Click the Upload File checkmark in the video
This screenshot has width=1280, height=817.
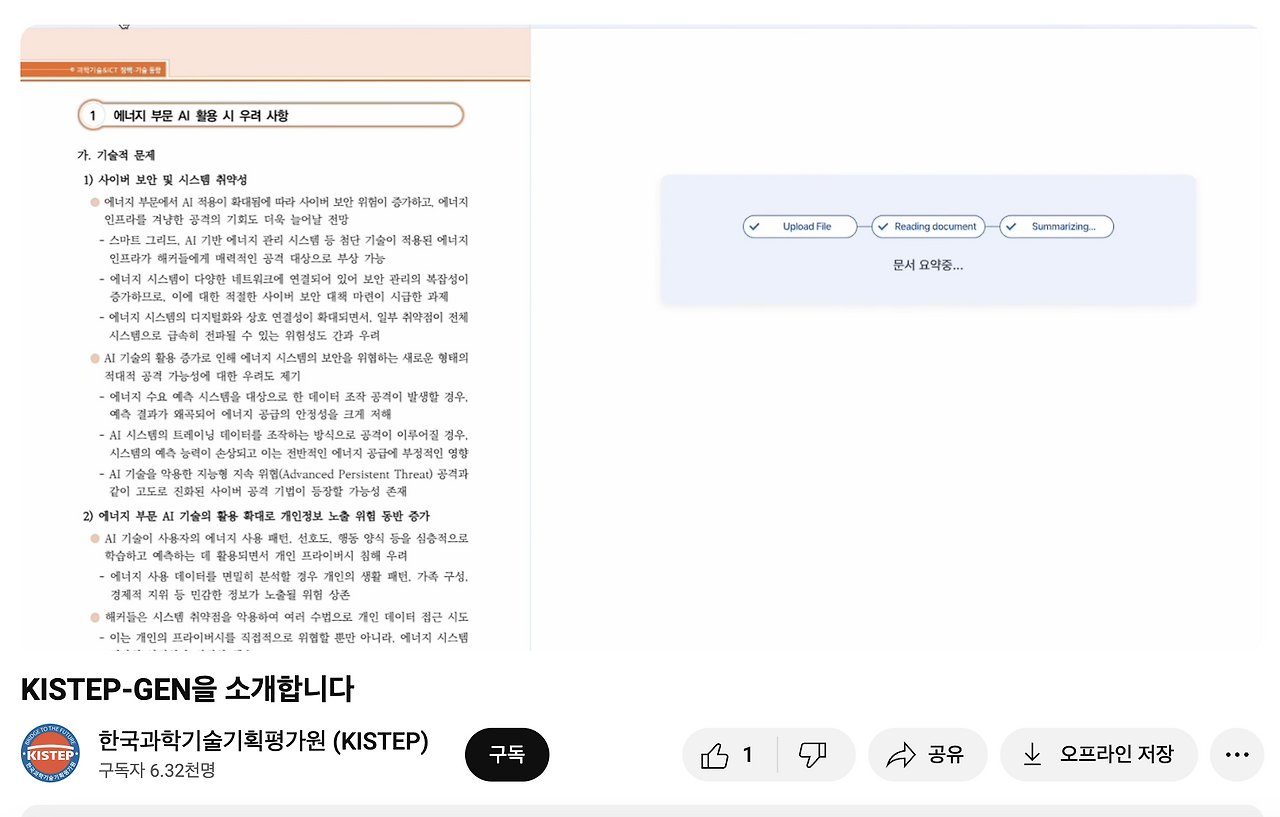[755, 226]
